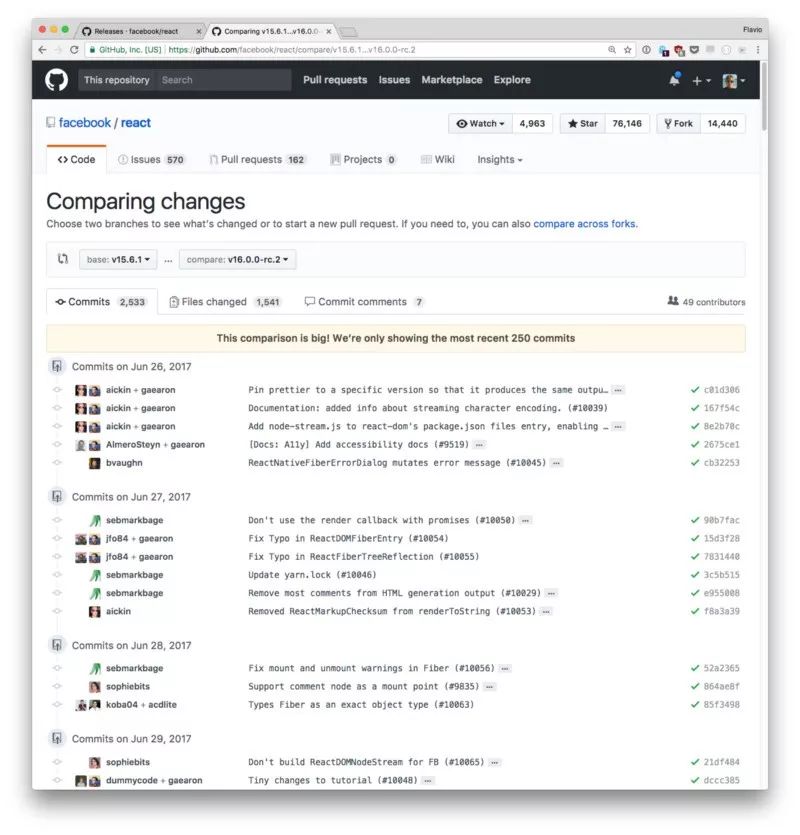Open commit hash 90b7fac
This screenshot has width=800, height=835.
(720, 521)
